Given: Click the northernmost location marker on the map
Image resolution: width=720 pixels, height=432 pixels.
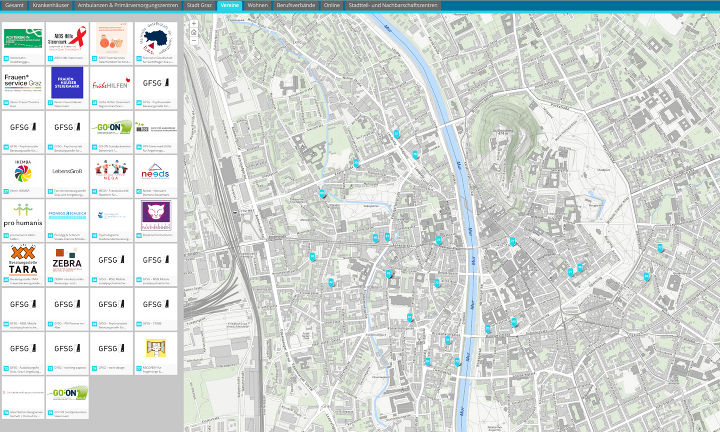Looking at the screenshot, I should click(x=396, y=134).
